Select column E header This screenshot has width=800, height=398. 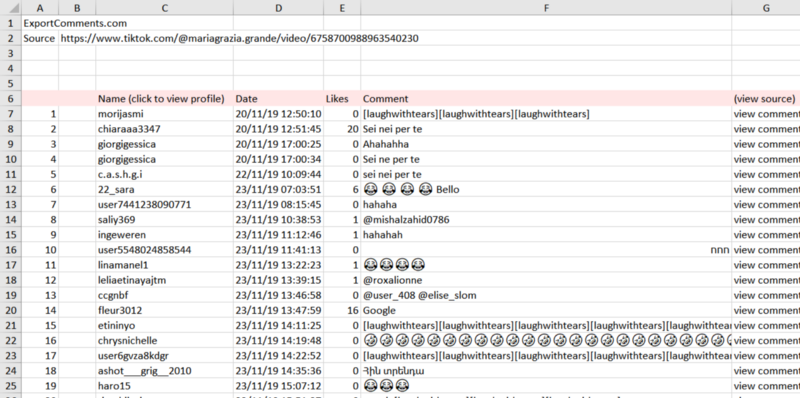coord(342,8)
